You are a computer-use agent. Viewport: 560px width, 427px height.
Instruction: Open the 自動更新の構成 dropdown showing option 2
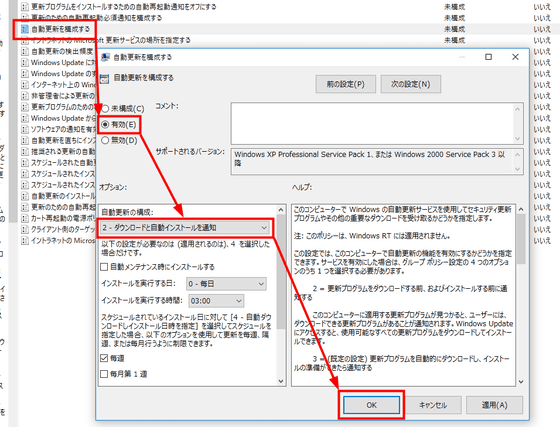[185, 228]
